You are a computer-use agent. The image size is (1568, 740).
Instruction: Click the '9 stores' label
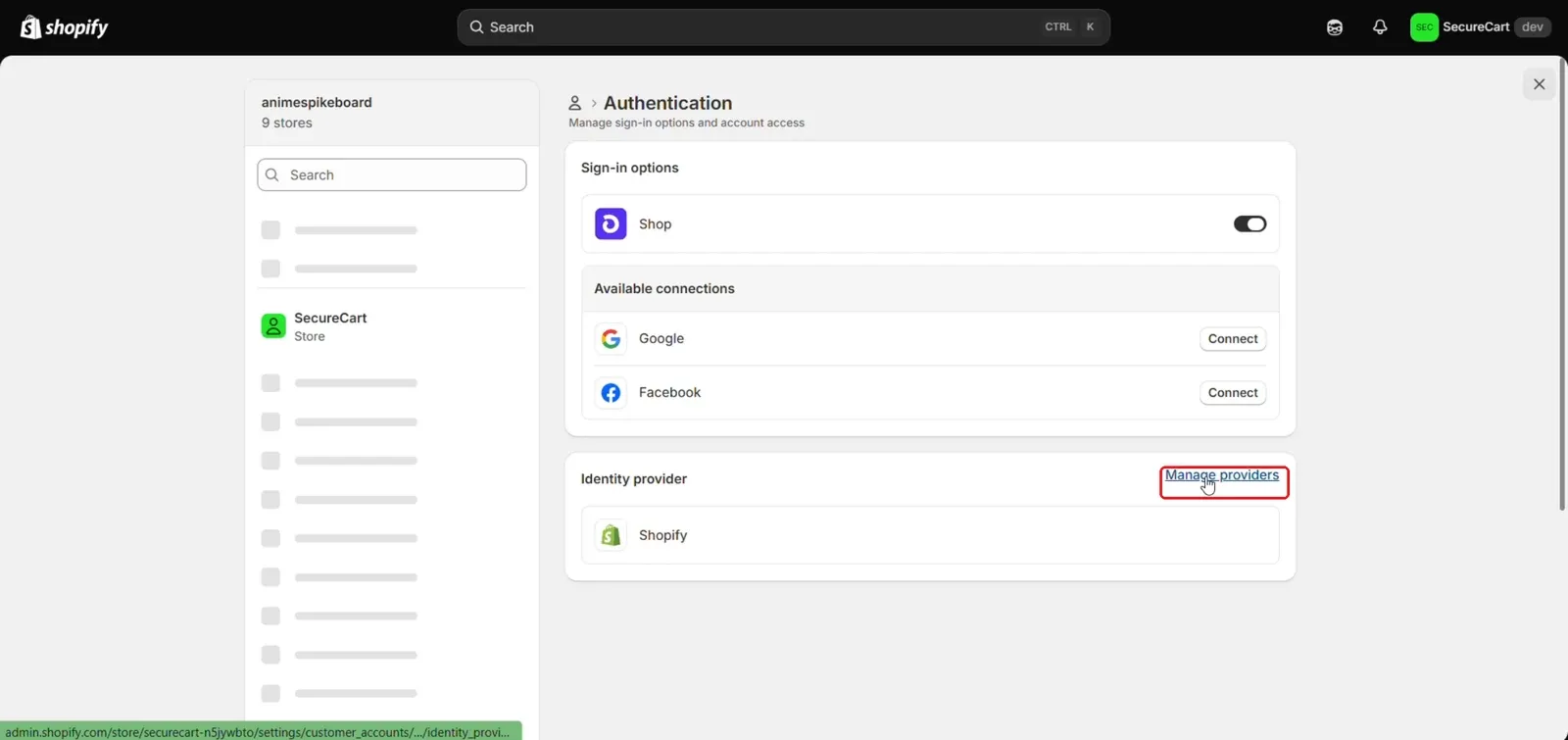(x=287, y=123)
